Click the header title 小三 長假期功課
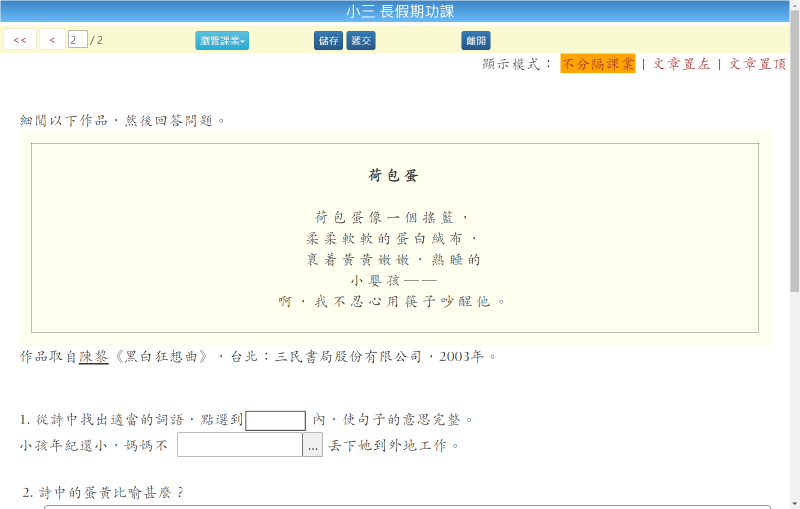Viewport: 800px width, 509px height. pos(400,12)
